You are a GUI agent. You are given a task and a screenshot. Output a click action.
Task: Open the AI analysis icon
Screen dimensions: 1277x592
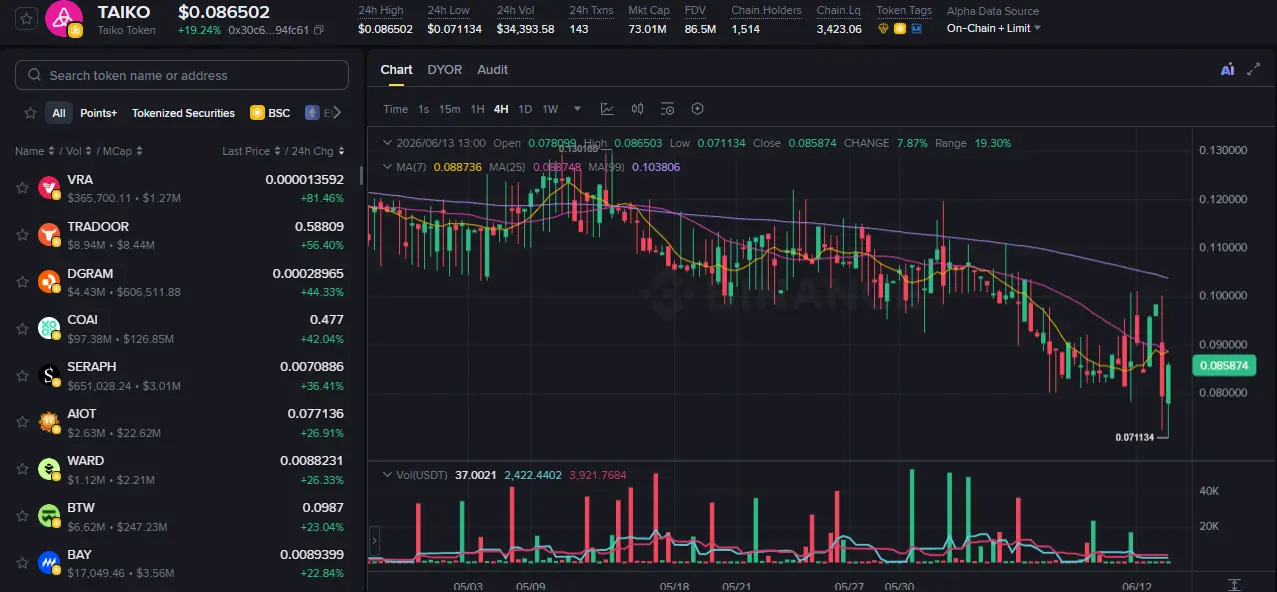(1227, 70)
